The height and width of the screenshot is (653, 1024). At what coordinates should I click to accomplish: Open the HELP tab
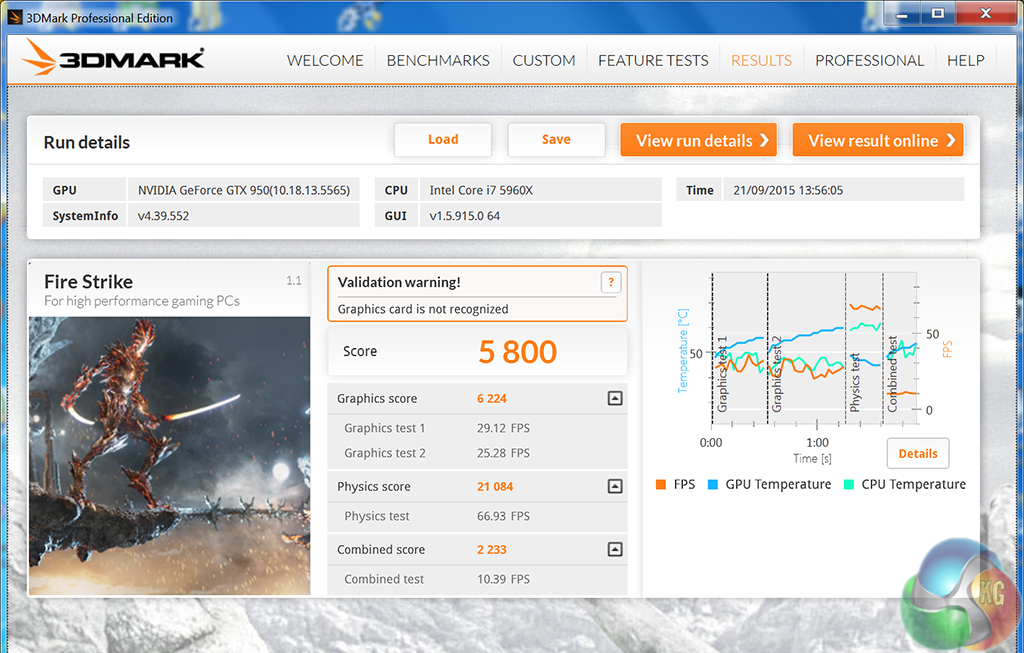click(x=965, y=61)
